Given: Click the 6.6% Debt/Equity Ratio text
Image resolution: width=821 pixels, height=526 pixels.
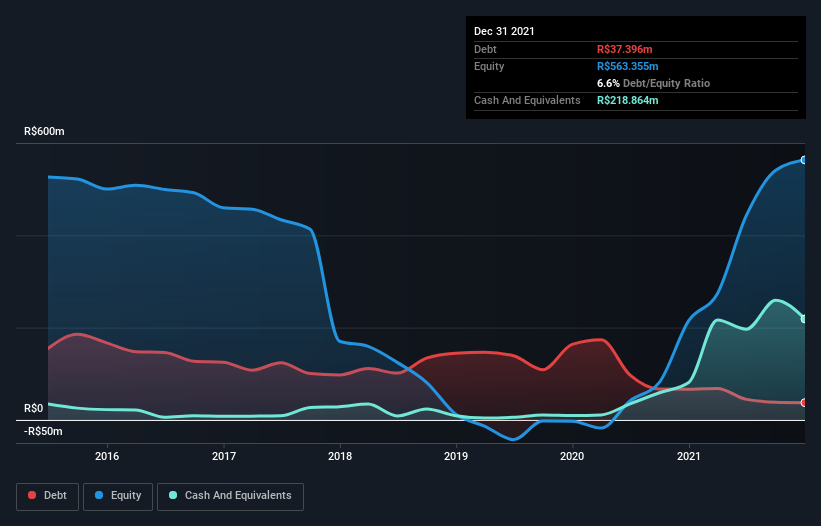Looking at the screenshot, I should pos(653,83).
